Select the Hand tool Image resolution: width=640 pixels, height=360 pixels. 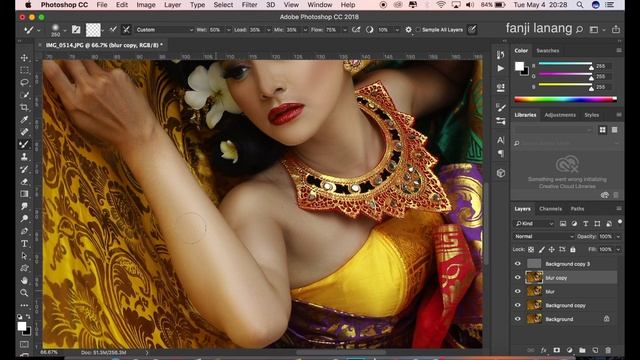[24, 280]
